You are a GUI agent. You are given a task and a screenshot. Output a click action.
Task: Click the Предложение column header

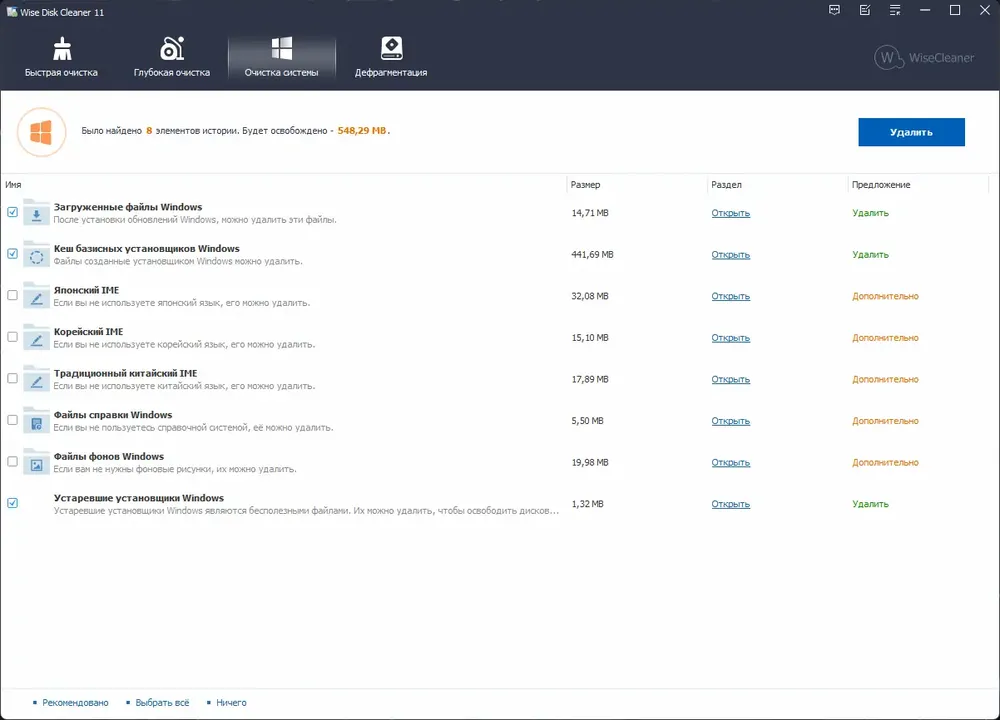pos(881,184)
